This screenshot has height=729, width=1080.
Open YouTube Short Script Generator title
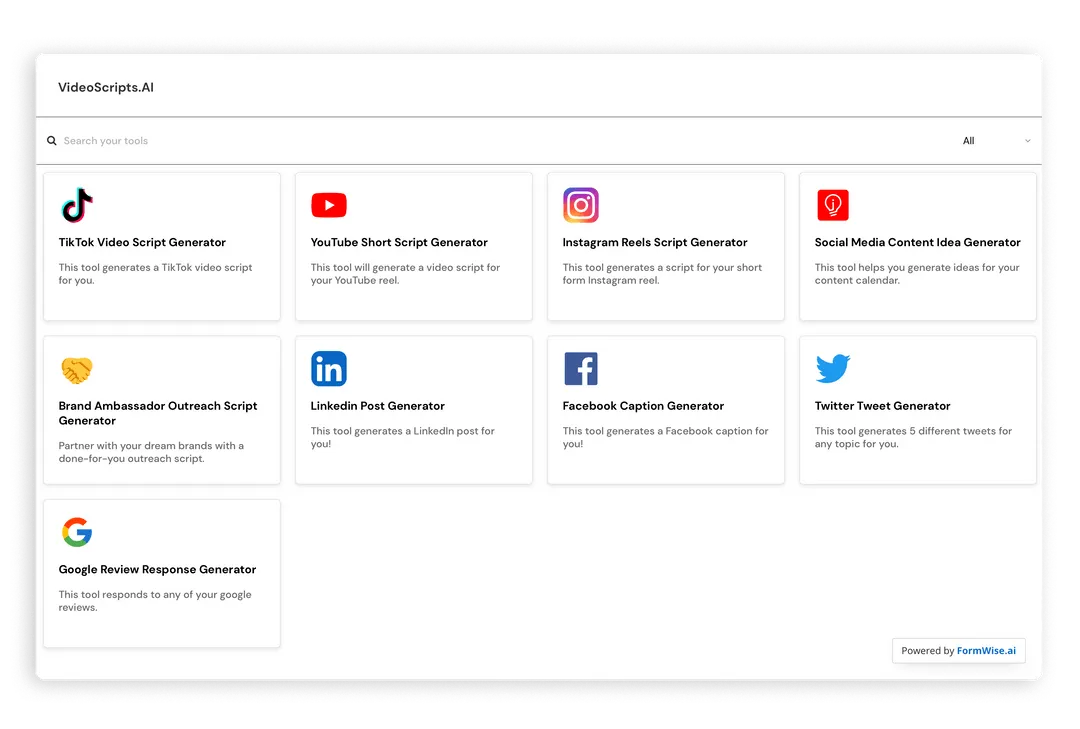(x=399, y=242)
